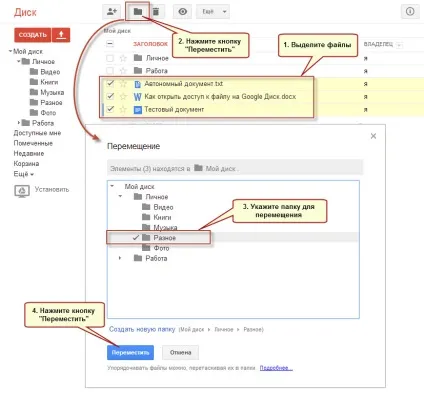Click the txt file icon of Автономный документ
424x398 pixels.
tap(137, 84)
